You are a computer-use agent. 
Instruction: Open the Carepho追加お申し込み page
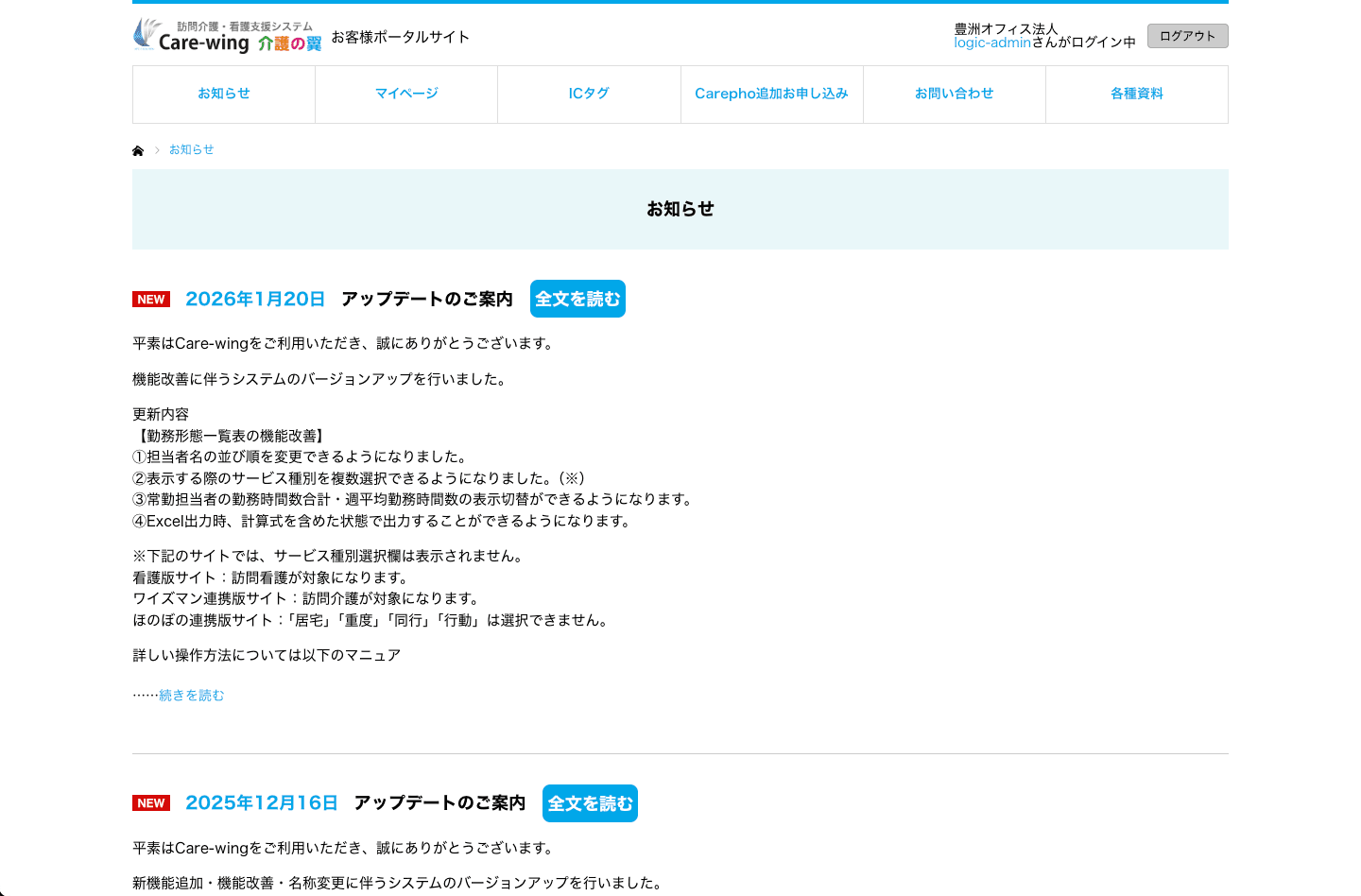click(x=771, y=94)
